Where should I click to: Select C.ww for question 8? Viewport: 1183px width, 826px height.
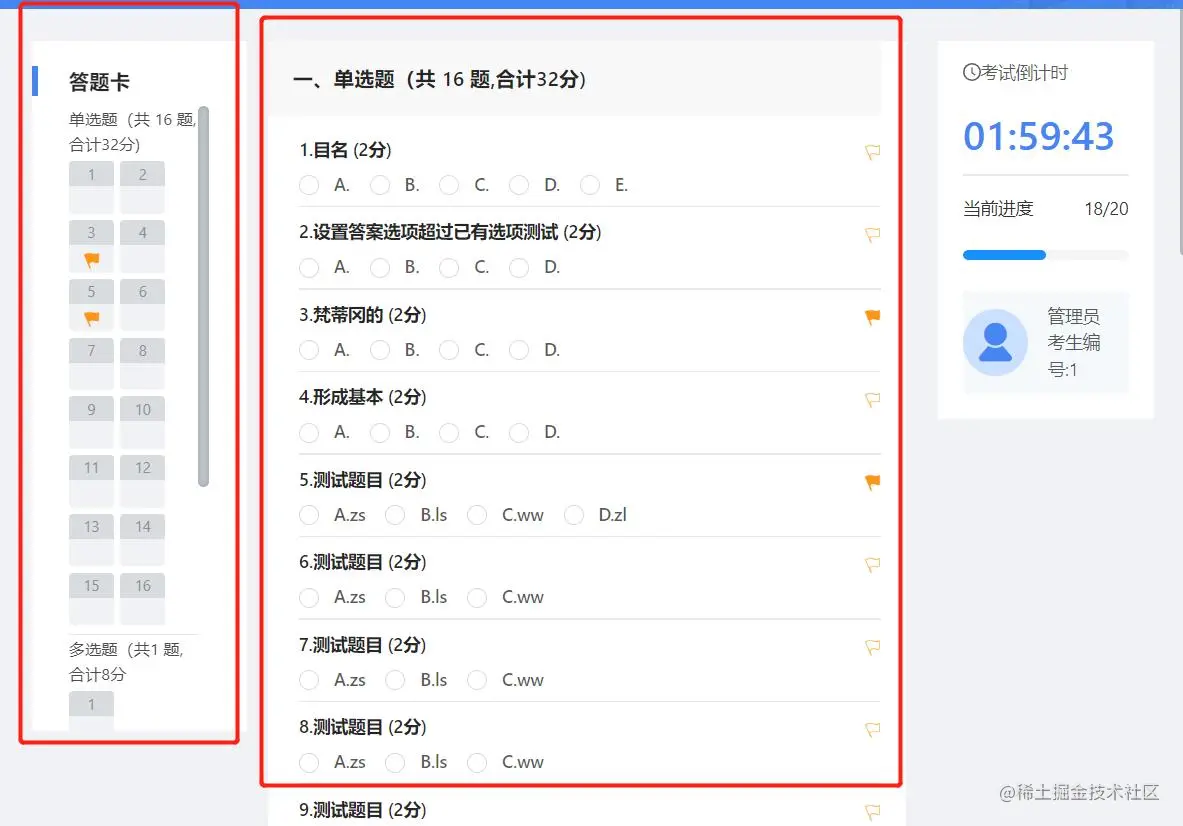(477, 763)
